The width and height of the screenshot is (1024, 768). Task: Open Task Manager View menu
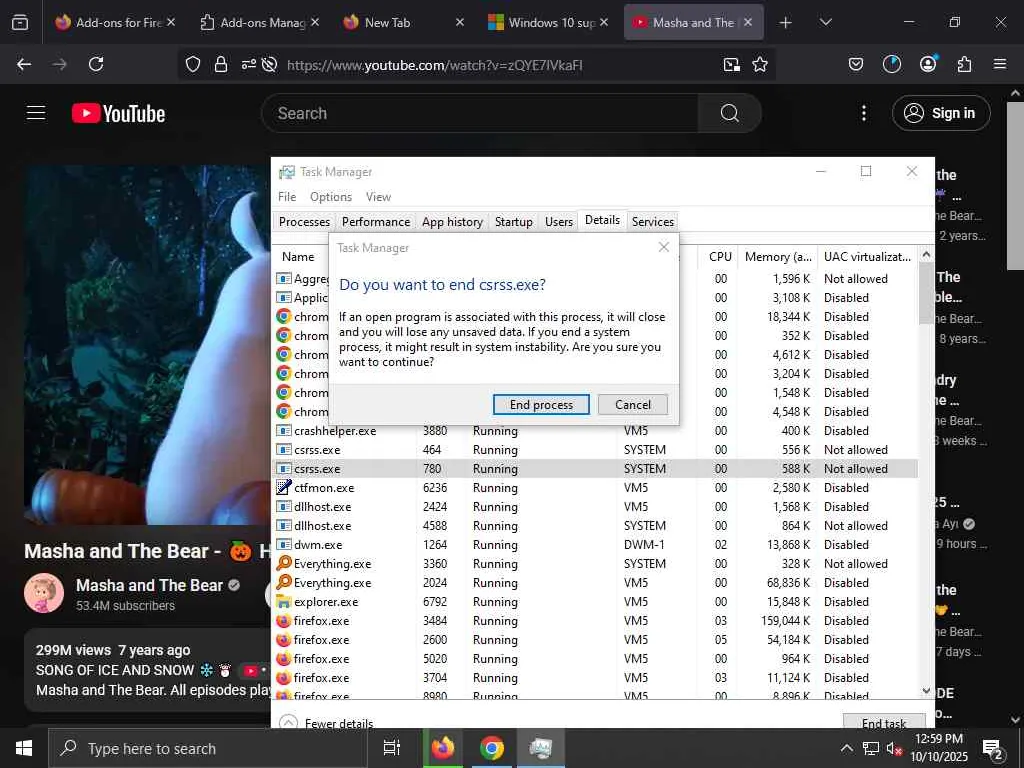[x=378, y=197]
